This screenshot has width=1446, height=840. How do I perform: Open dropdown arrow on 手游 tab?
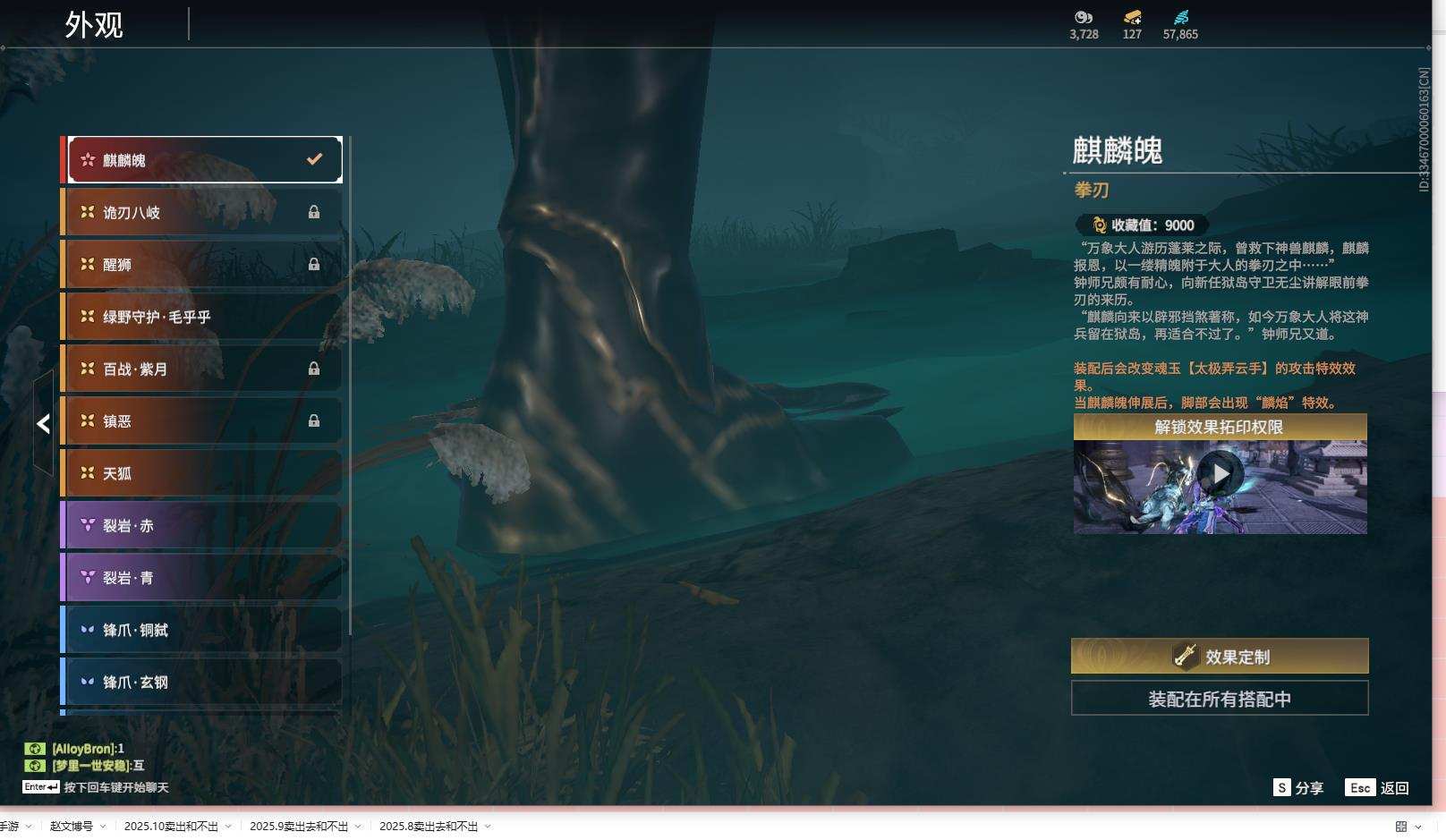(x=29, y=827)
